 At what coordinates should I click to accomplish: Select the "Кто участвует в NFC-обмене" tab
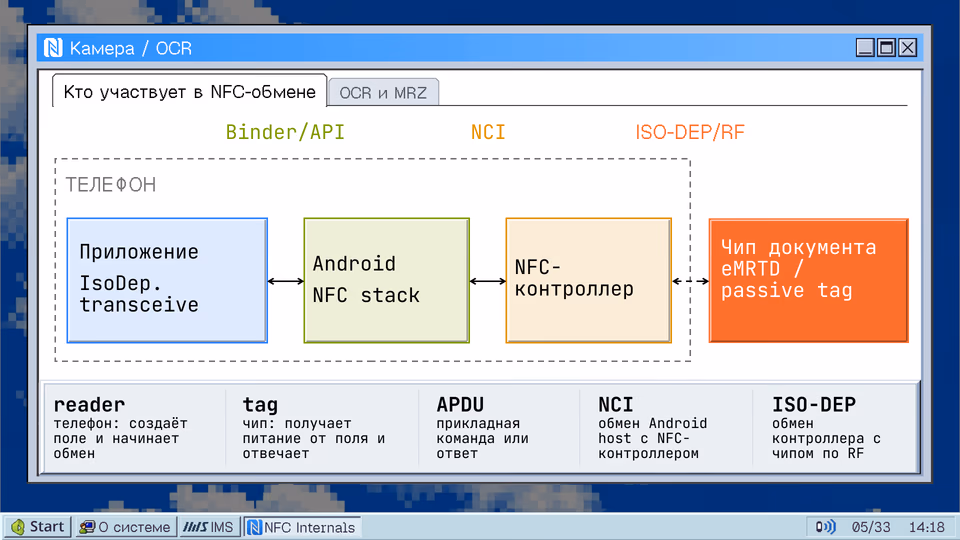pos(189,92)
